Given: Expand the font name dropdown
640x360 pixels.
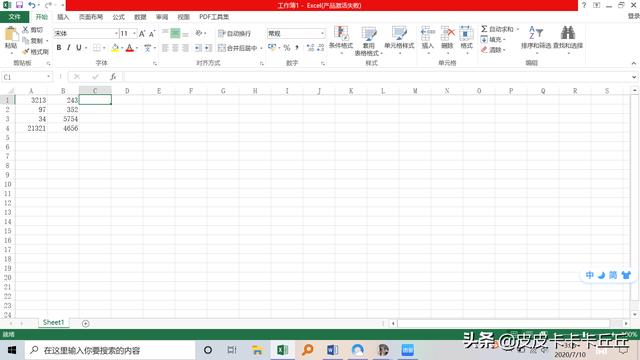Looking at the screenshot, I should tap(116, 33).
